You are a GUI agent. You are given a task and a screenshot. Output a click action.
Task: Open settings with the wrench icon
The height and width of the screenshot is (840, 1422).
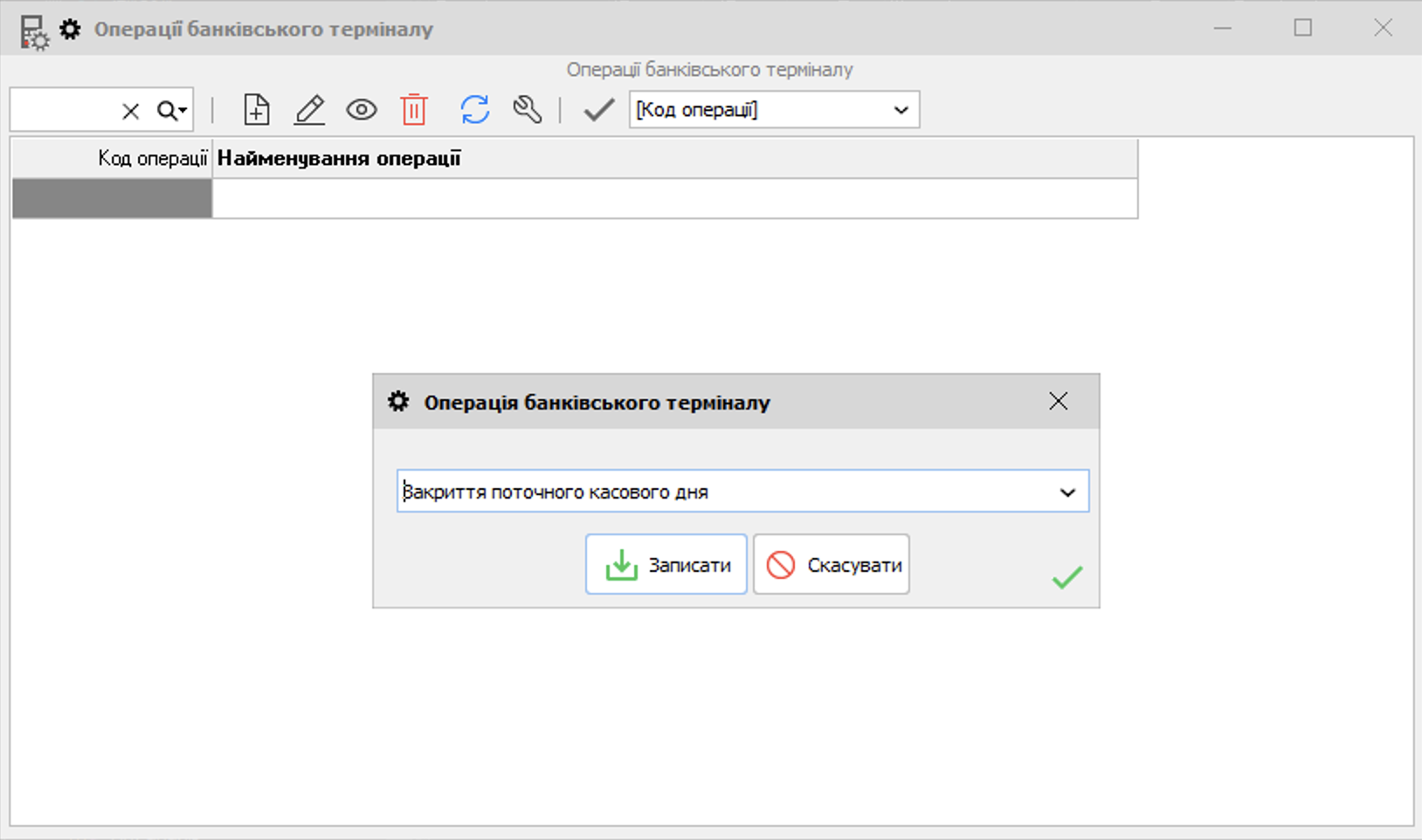[528, 110]
